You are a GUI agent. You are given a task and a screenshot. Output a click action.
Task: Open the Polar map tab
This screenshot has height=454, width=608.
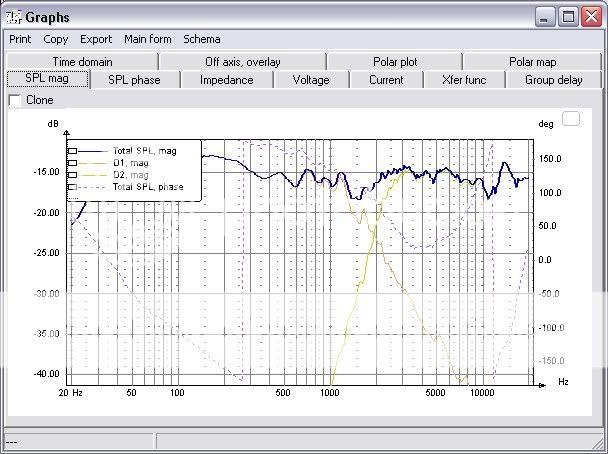(x=532, y=62)
